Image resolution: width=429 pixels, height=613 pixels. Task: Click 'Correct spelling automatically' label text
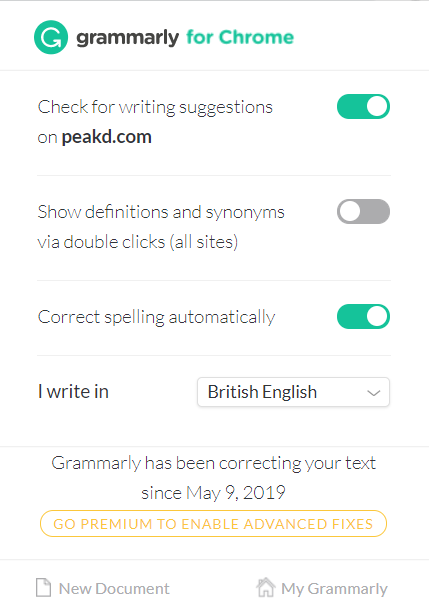tap(156, 317)
